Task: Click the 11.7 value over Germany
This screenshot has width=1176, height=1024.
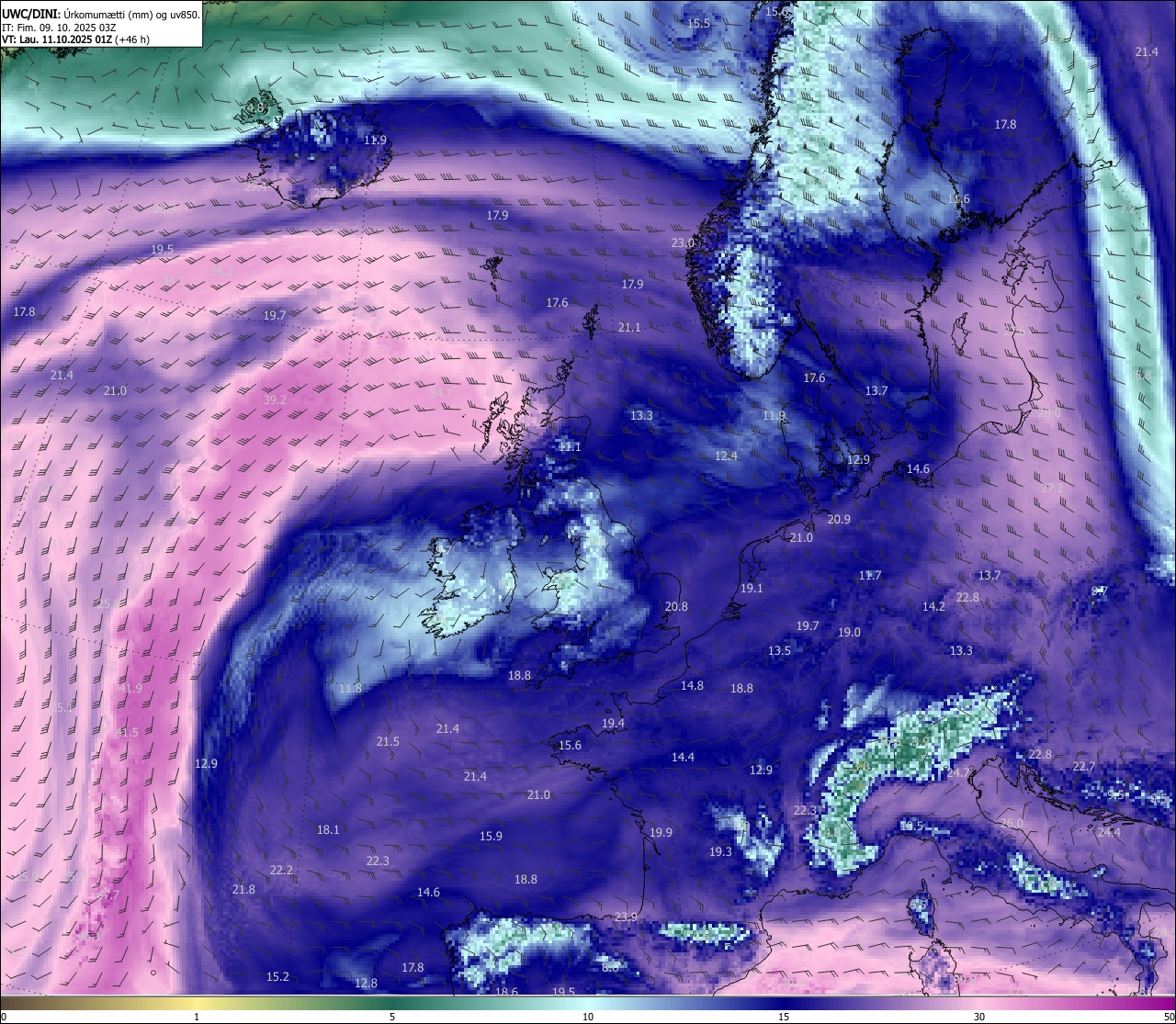Action: tap(870, 575)
